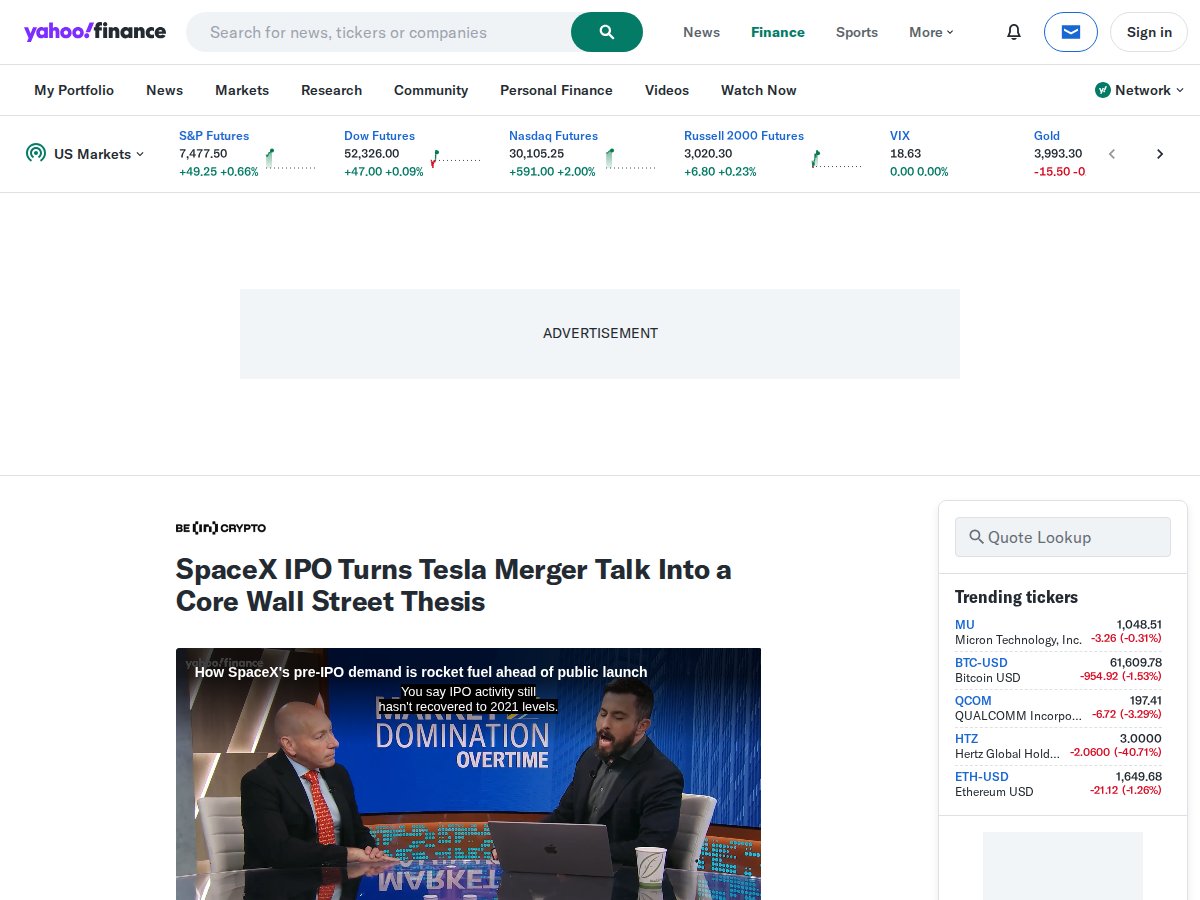Click the Bitcoin price 61,609.78
This screenshot has height=900, width=1200.
click(1136, 662)
